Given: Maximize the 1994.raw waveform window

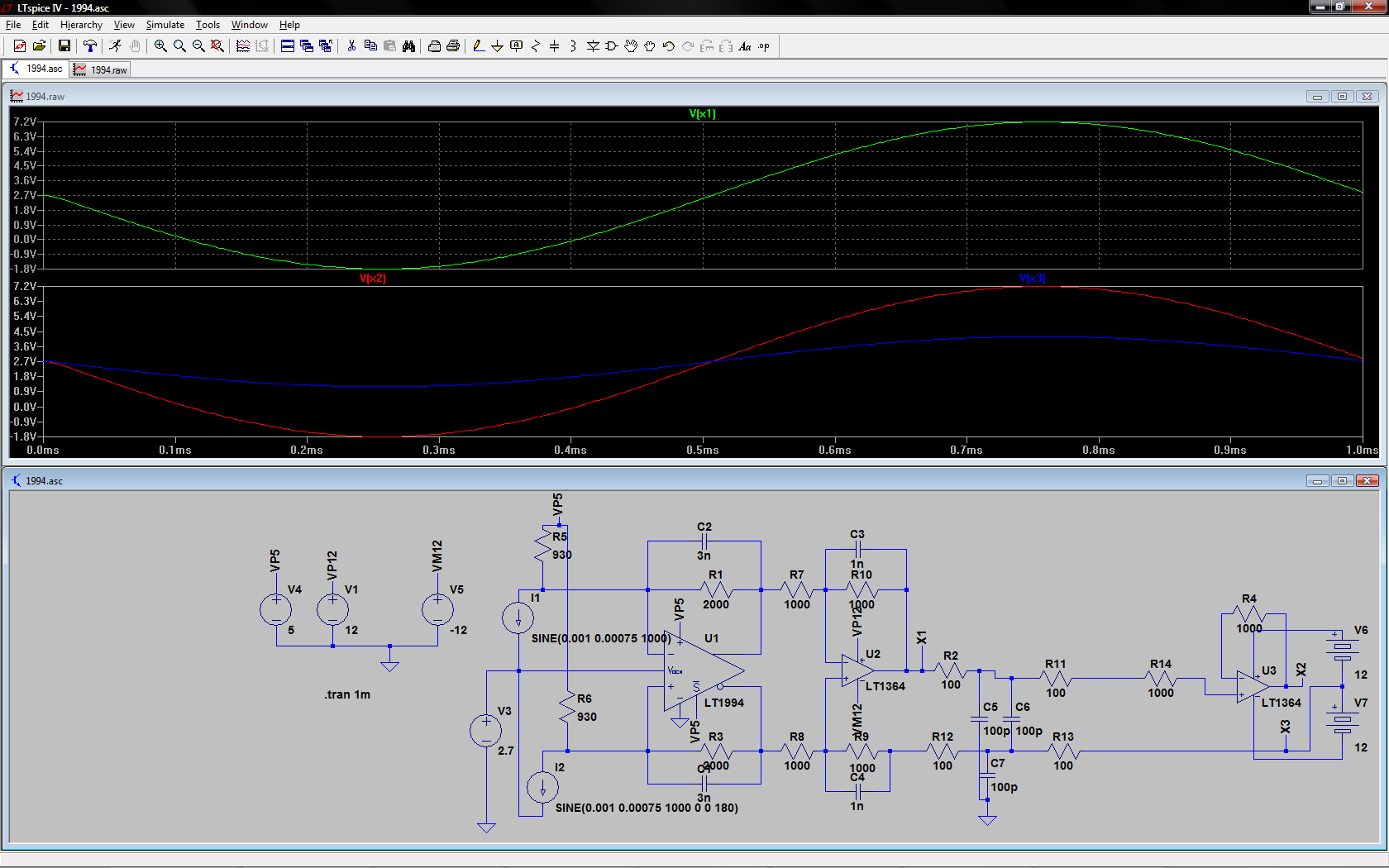Looking at the screenshot, I should pos(1342,97).
